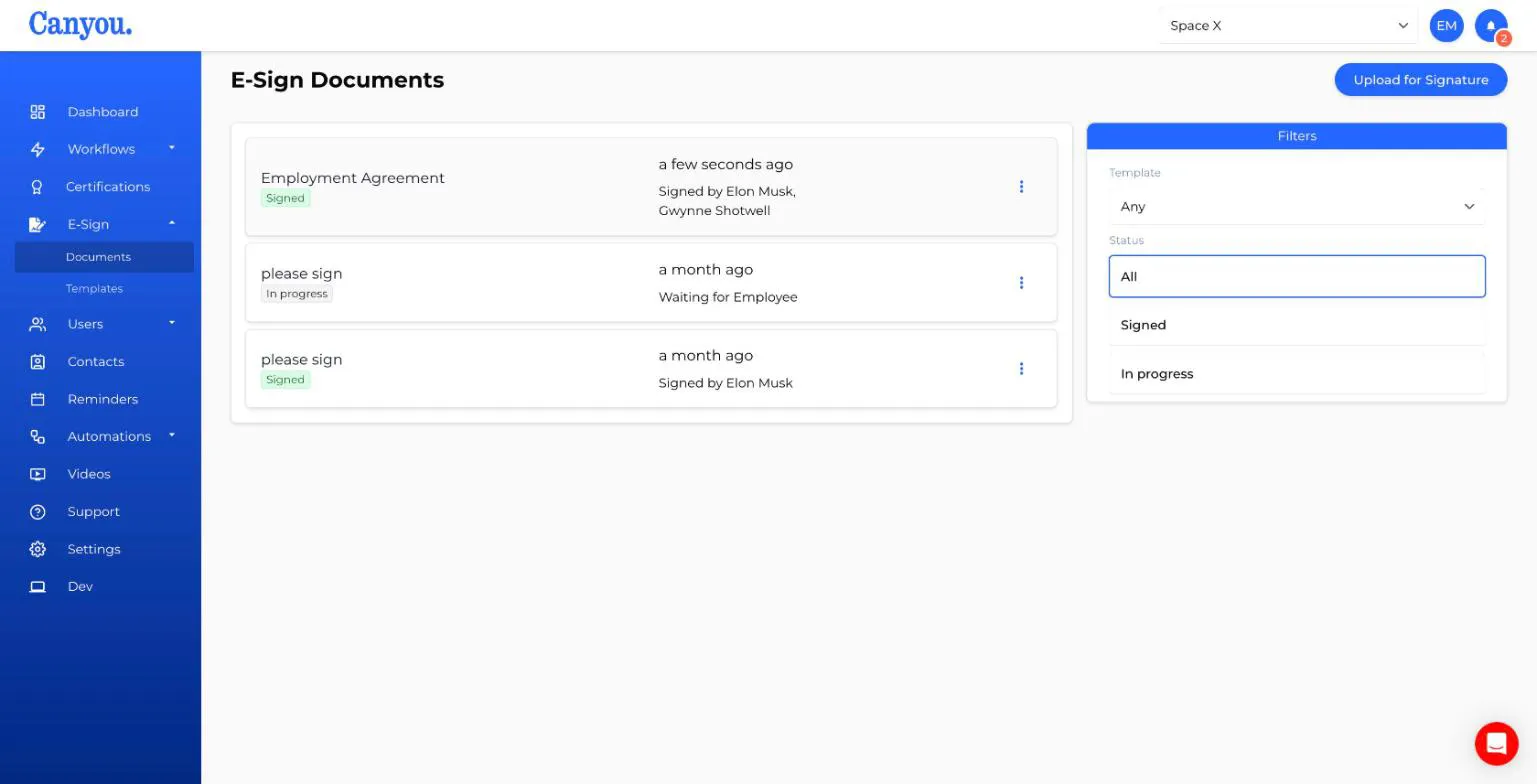The width and height of the screenshot is (1537, 784).
Task: Click 'Signed by Elon Musk, Gwynne Shotwell' text
Action: click(727, 201)
